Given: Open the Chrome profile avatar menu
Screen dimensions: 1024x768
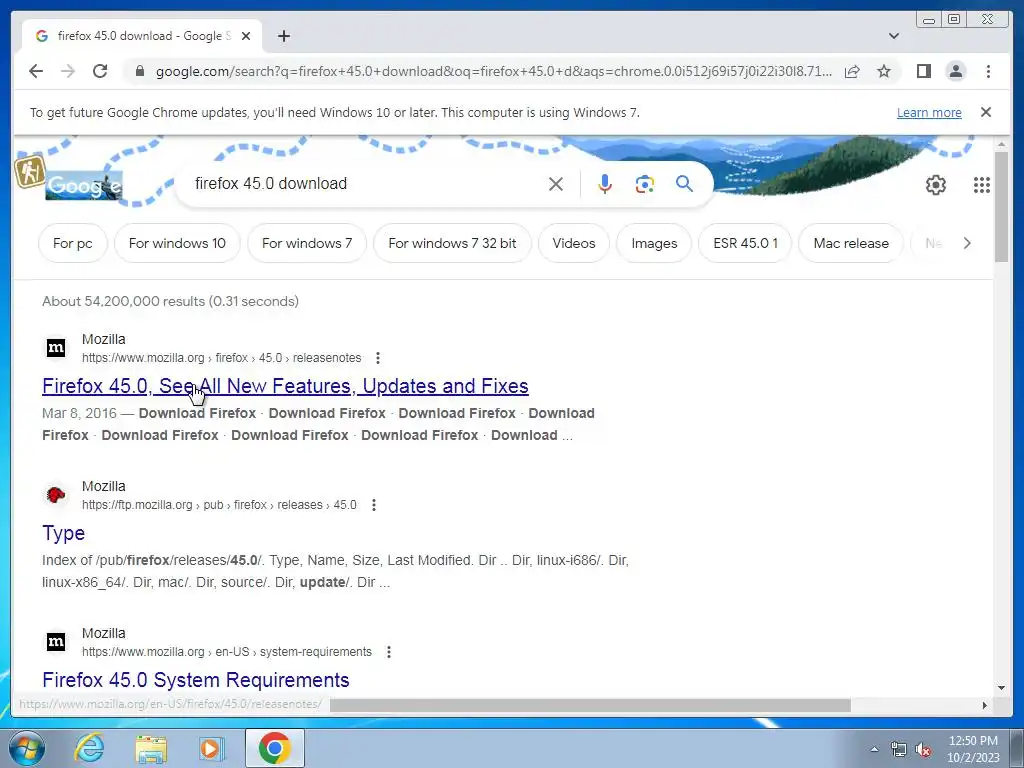Looking at the screenshot, I should [955, 71].
